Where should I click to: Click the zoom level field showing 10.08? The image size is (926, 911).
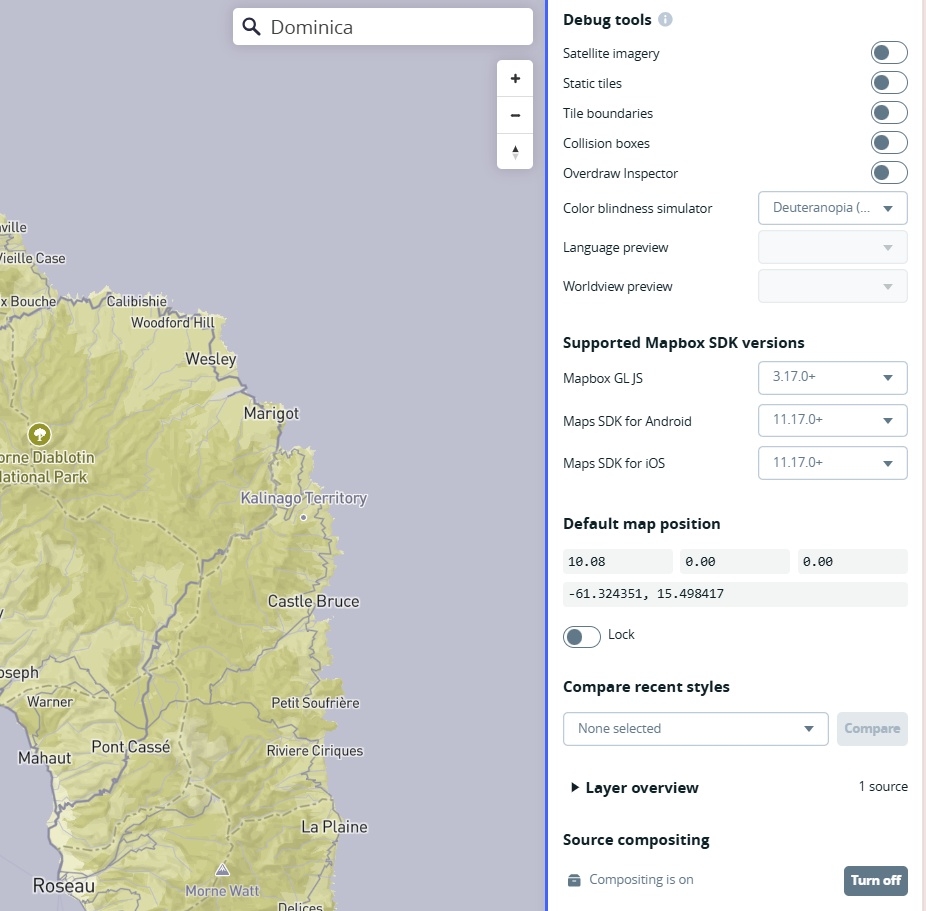click(617, 562)
